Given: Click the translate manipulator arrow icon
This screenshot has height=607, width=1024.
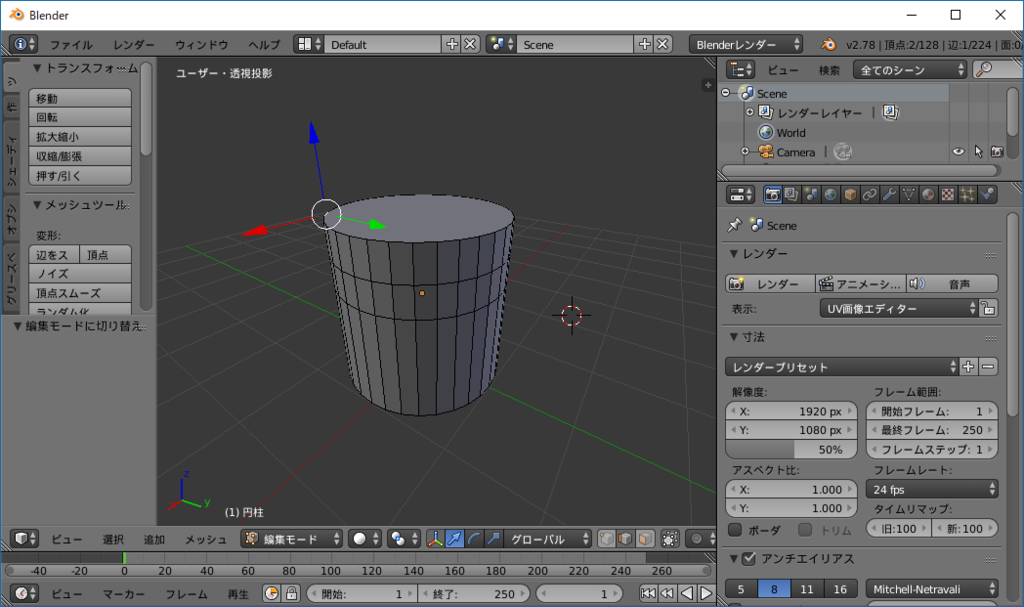Looking at the screenshot, I should click(455, 539).
